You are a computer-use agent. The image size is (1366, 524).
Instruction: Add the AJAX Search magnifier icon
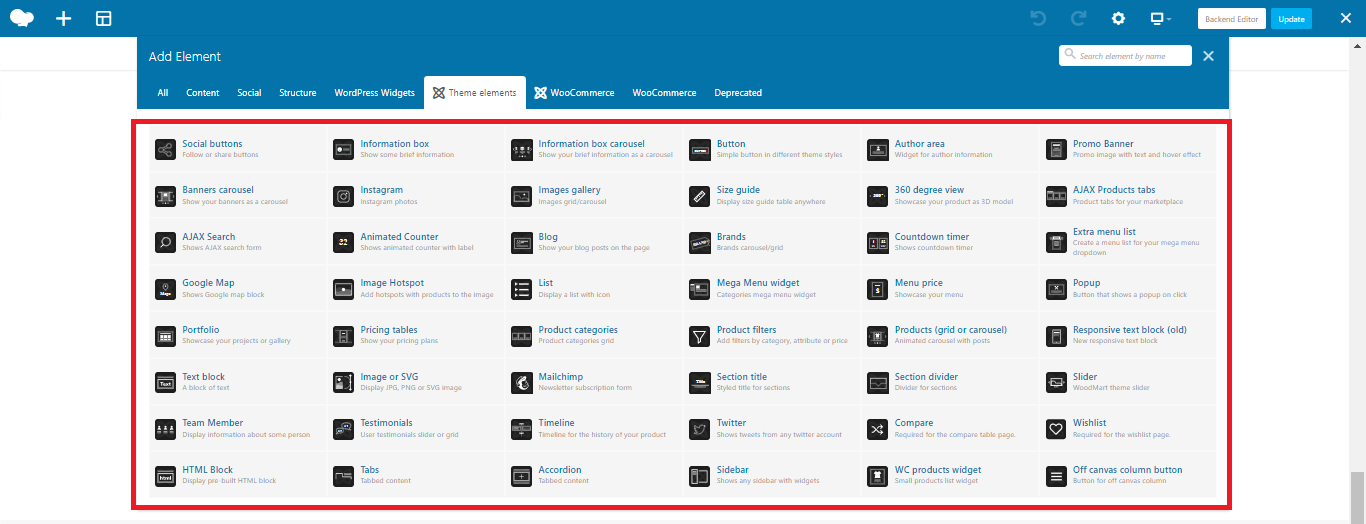coord(165,242)
